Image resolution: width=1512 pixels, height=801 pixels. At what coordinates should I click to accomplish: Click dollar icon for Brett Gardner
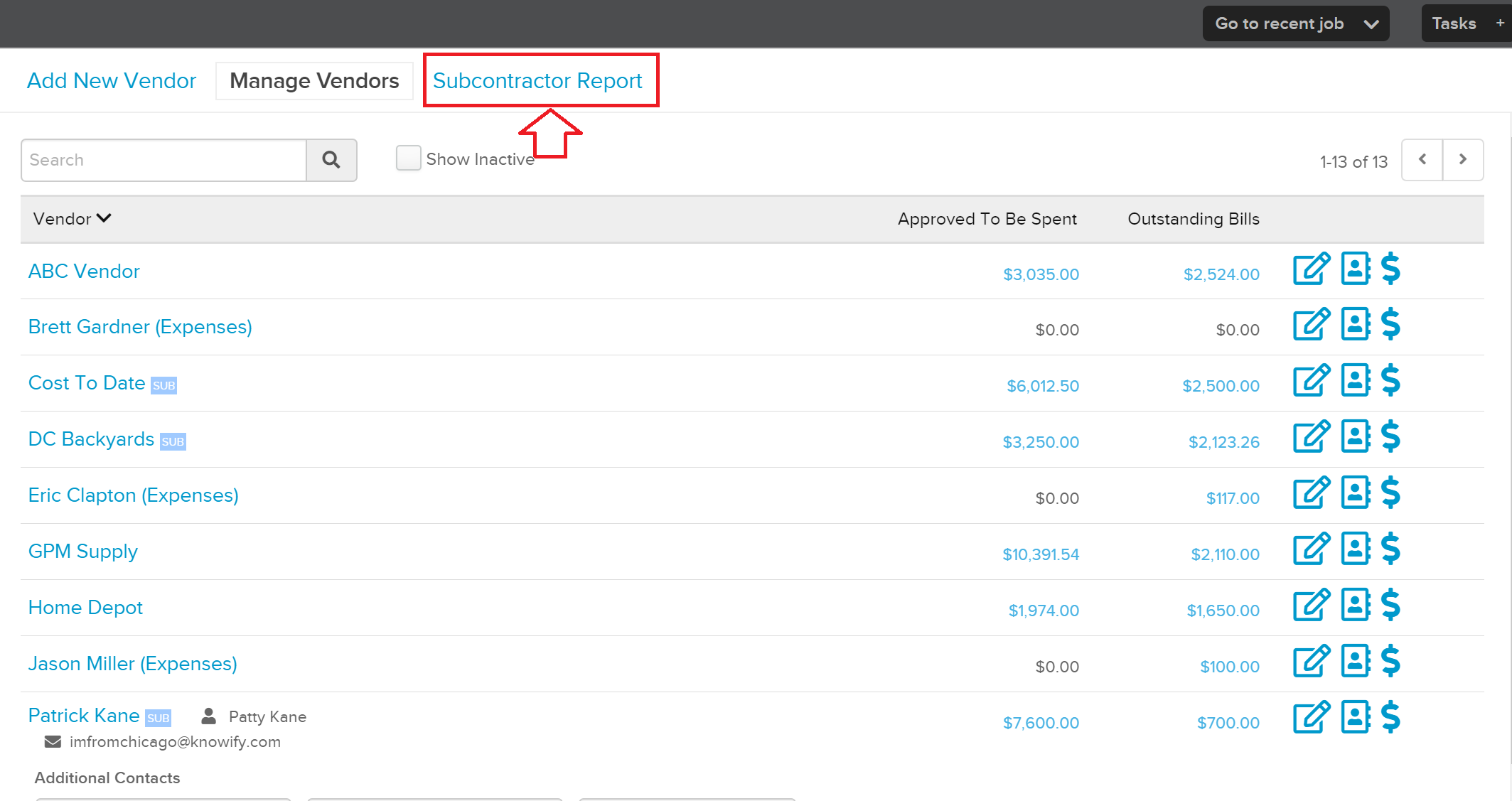point(1390,324)
